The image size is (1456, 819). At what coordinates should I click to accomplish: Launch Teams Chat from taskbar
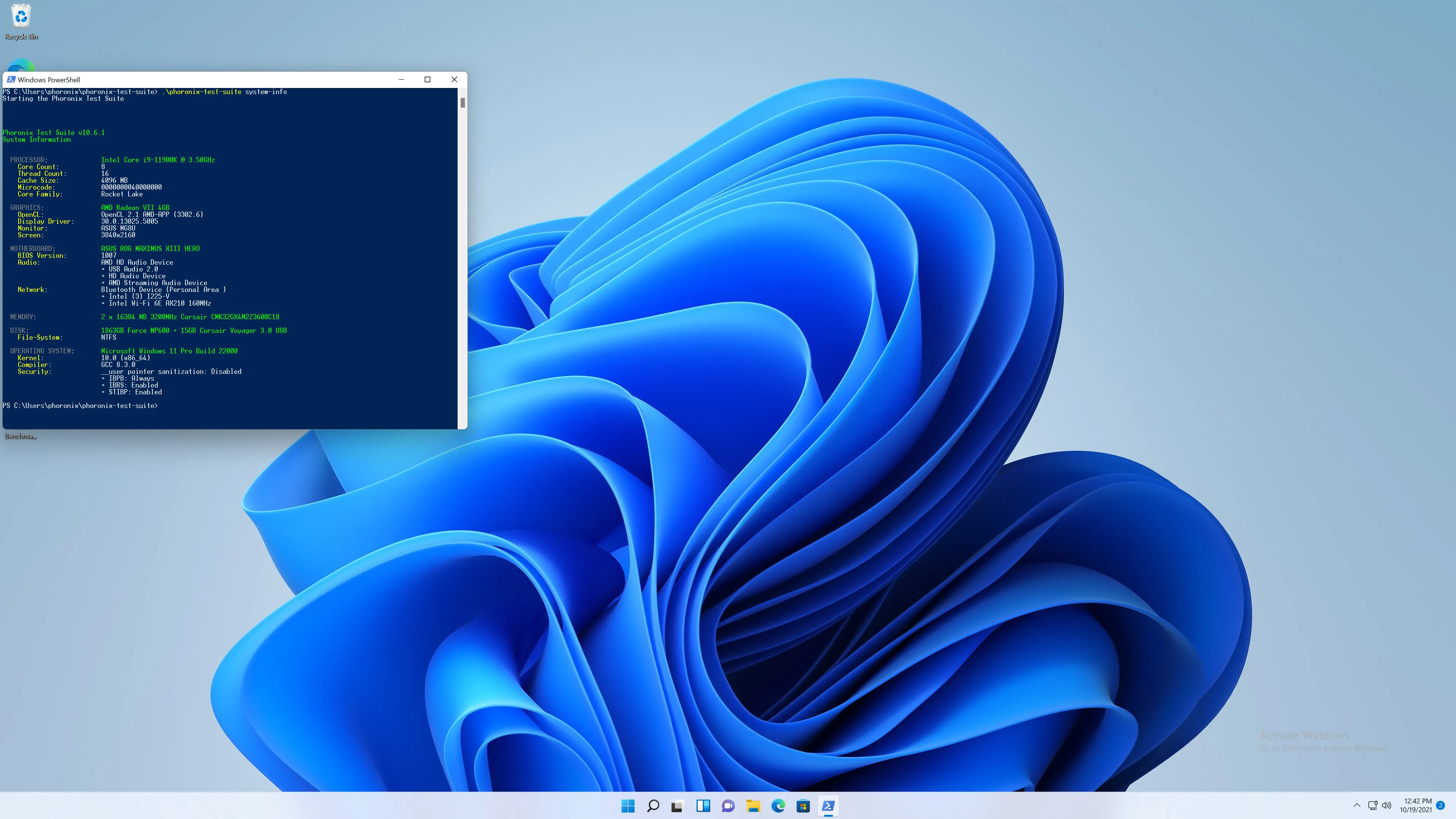[728, 806]
